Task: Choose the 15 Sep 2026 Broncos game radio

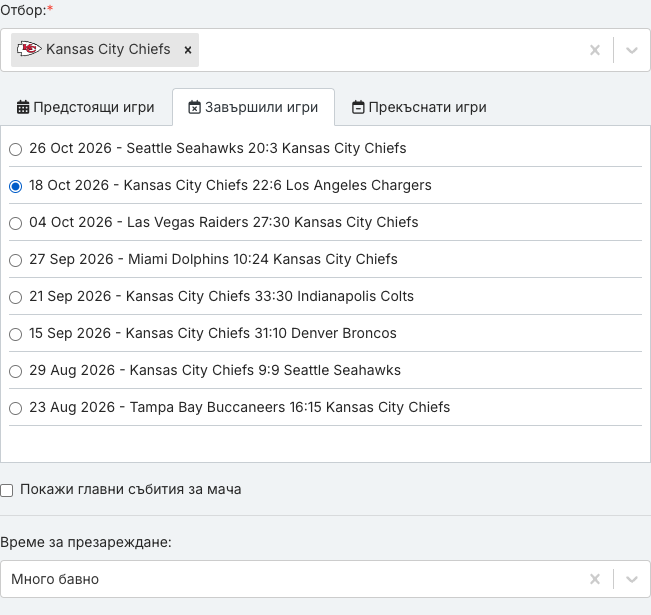Action: click(x=15, y=334)
